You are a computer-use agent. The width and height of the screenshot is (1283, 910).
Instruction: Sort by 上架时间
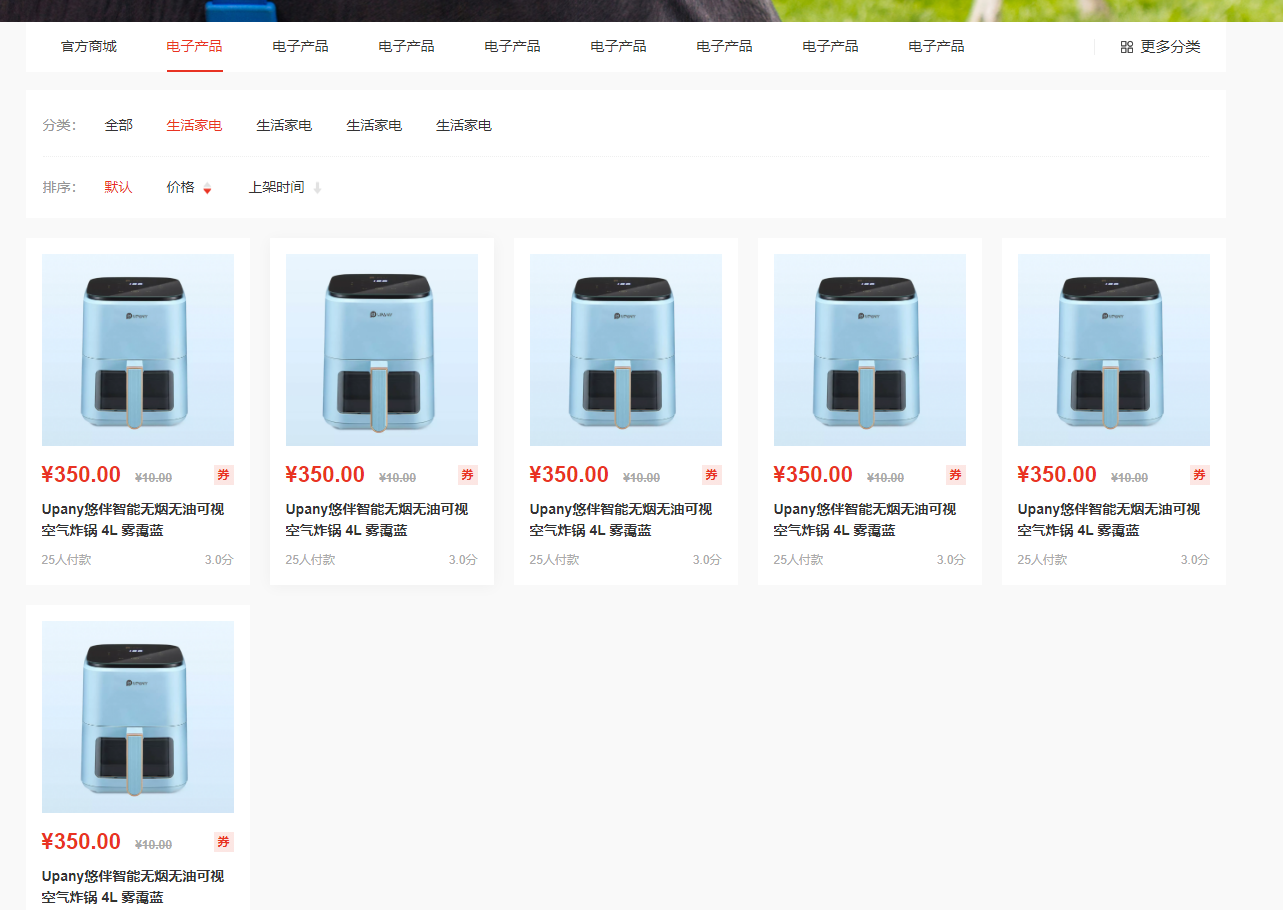coord(277,187)
